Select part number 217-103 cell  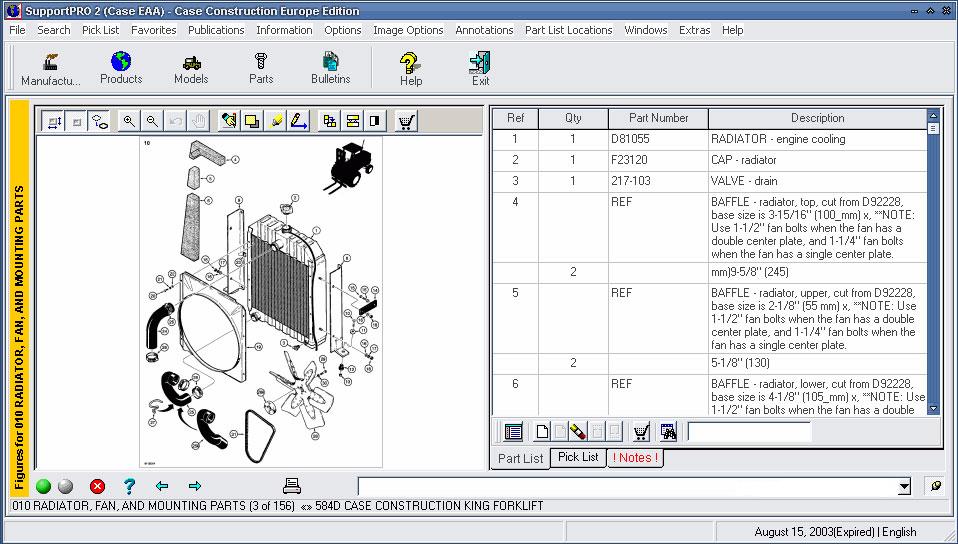click(659, 181)
